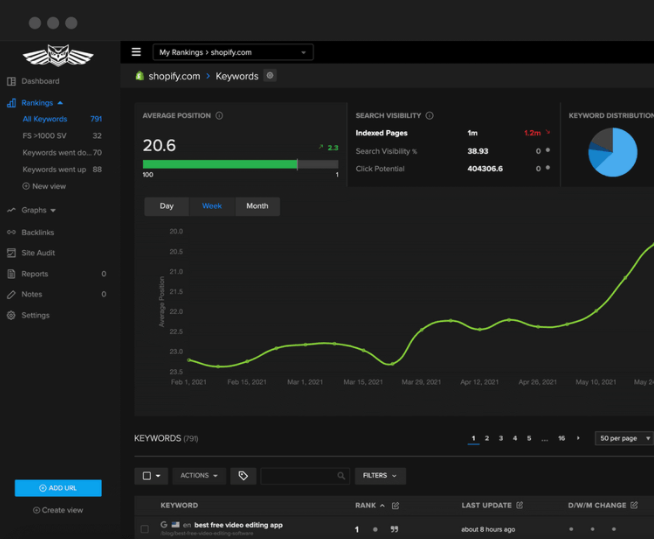Click chart data point at Mar 29, 2021
Image resolution: width=654 pixels, height=539 pixels.
click(x=421, y=330)
